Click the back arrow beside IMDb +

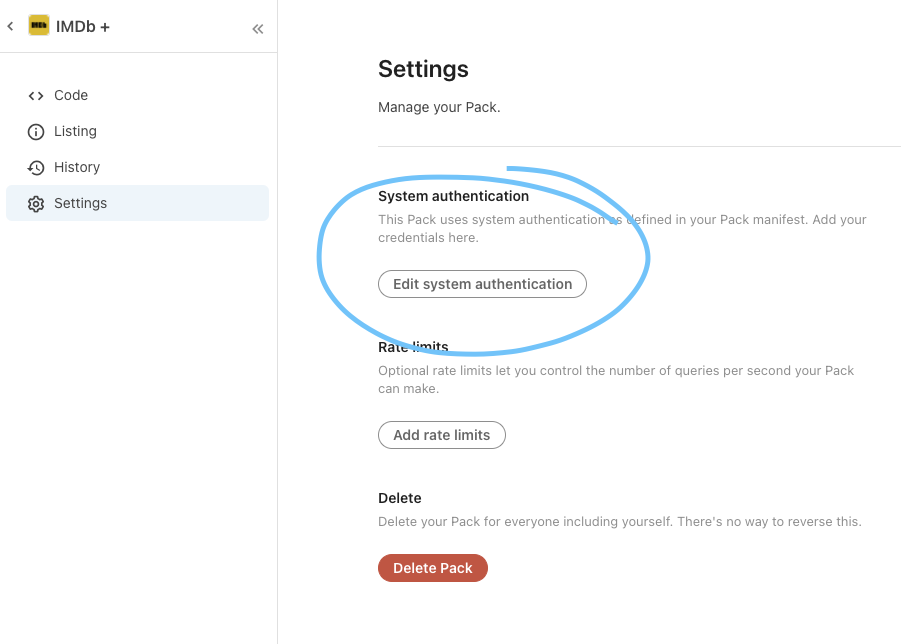(11, 26)
